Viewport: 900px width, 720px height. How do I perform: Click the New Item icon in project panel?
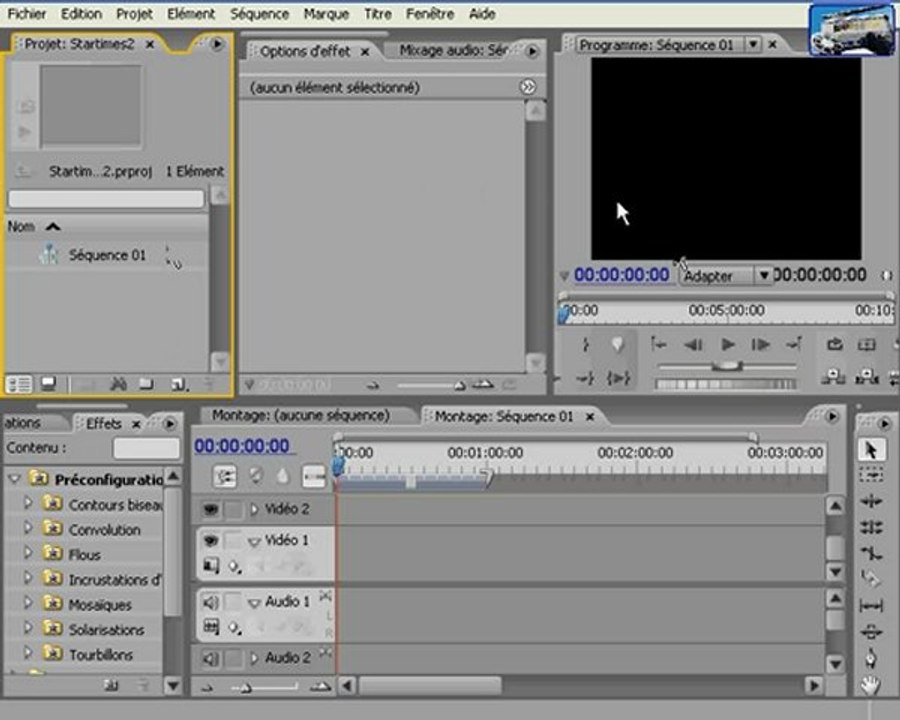coord(179,384)
